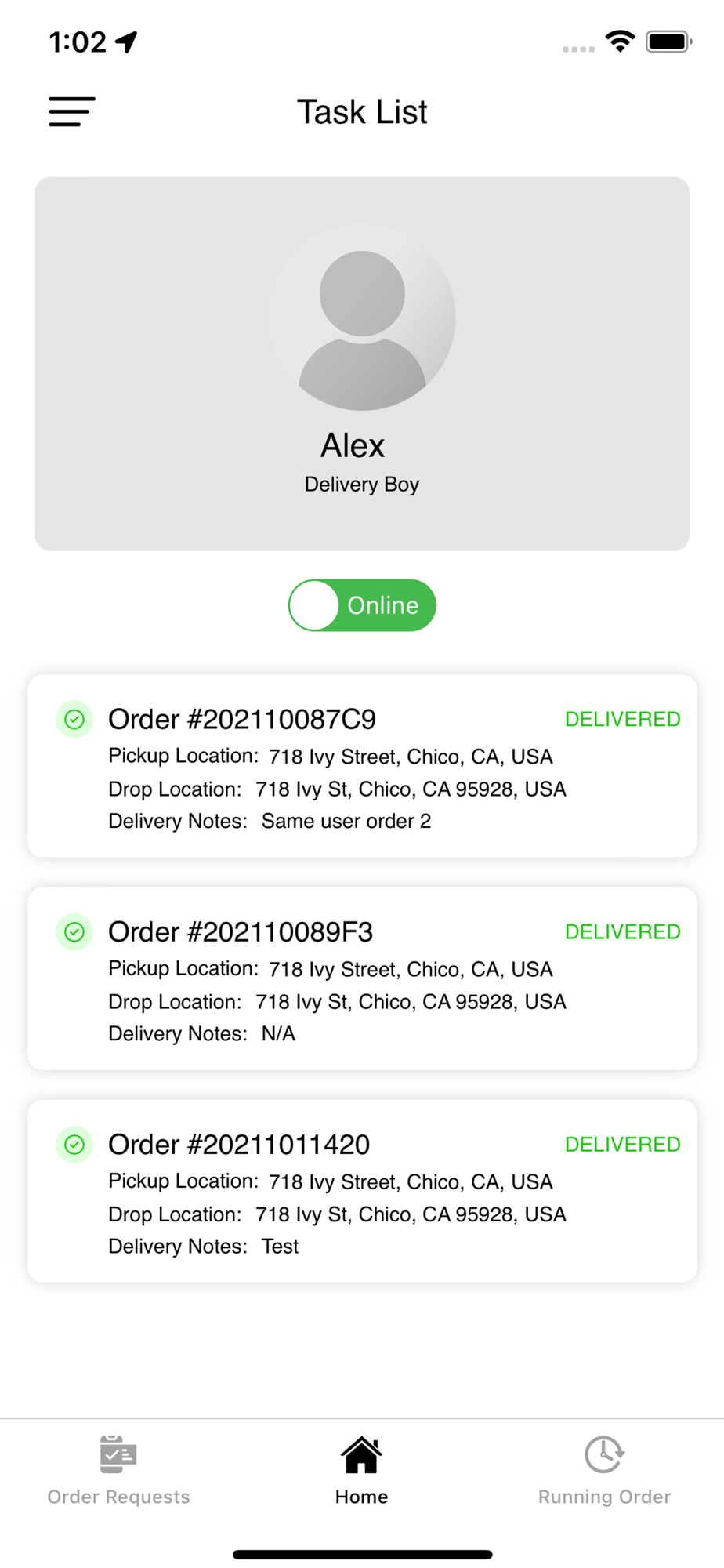Open Order #202110087C9 card
Viewport: 724px width, 1568px height.
pos(362,766)
